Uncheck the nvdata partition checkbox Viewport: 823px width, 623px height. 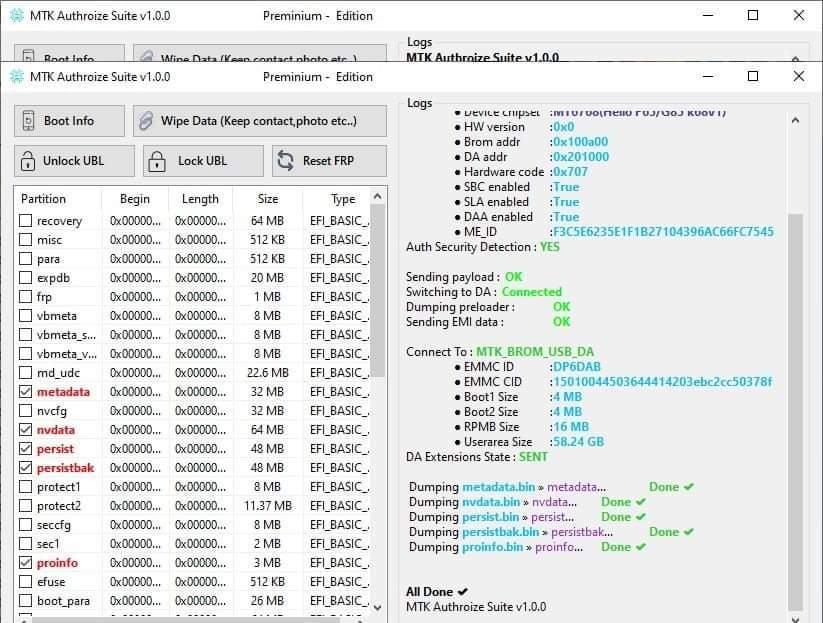pyautogui.click(x=25, y=429)
